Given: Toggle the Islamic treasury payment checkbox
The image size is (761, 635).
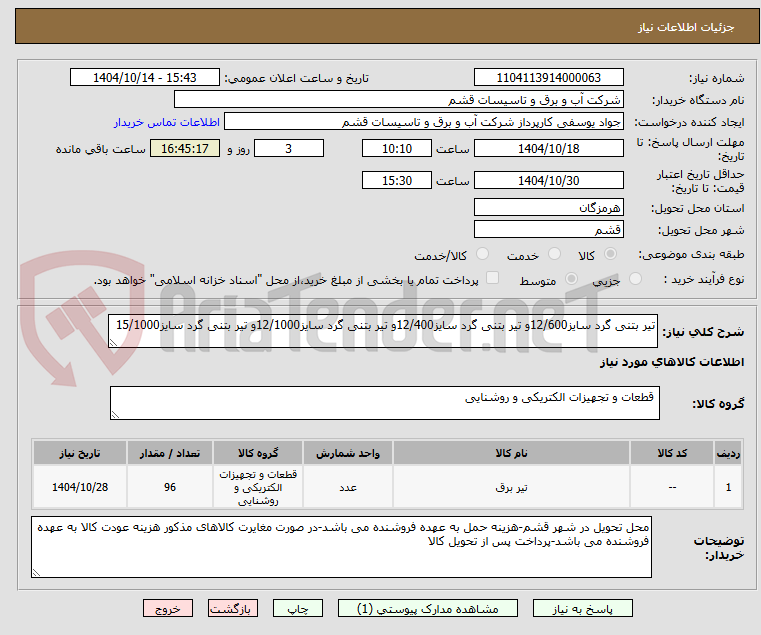Looking at the screenshot, I should pos(493,278).
